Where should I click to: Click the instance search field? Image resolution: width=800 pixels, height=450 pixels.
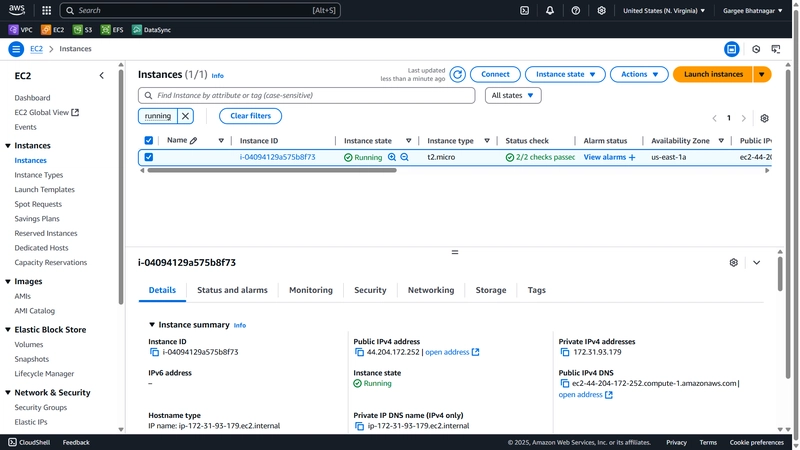pyautogui.click(x=307, y=95)
